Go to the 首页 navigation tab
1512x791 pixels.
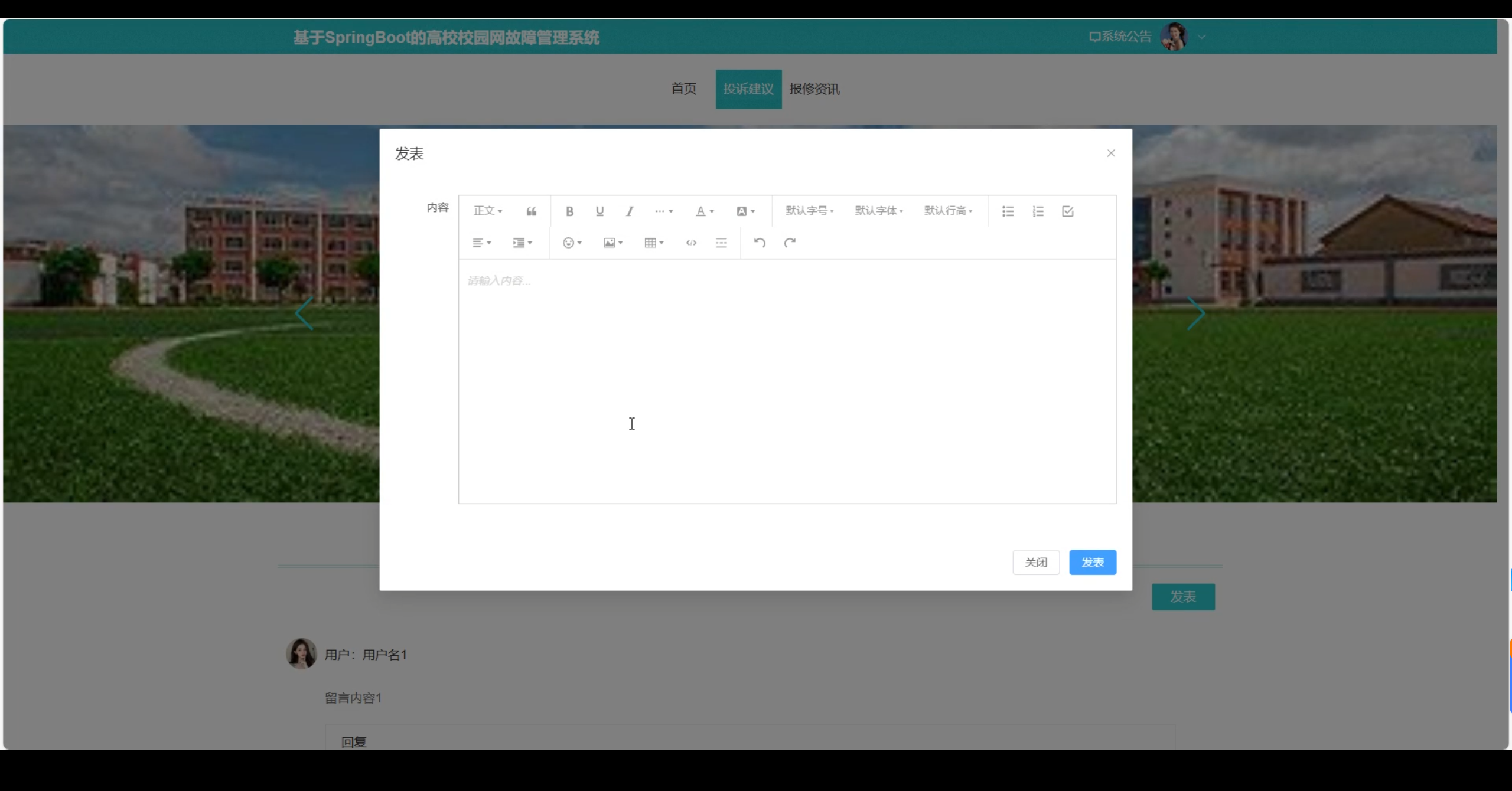pyautogui.click(x=683, y=89)
